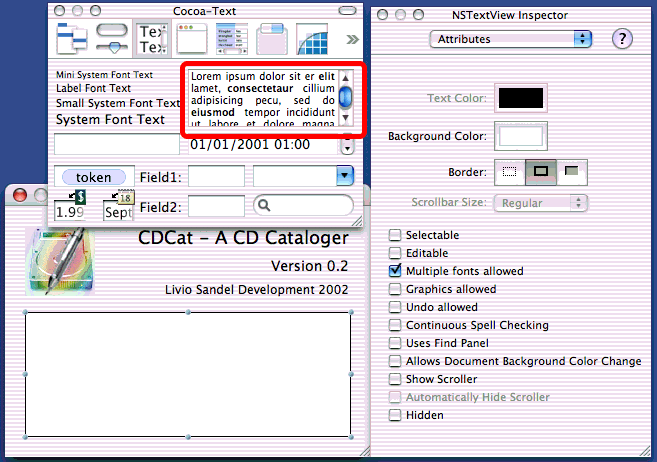Uncheck Multiple fonts allowed
The width and height of the screenshot is (657, 462).
(396, 271)
